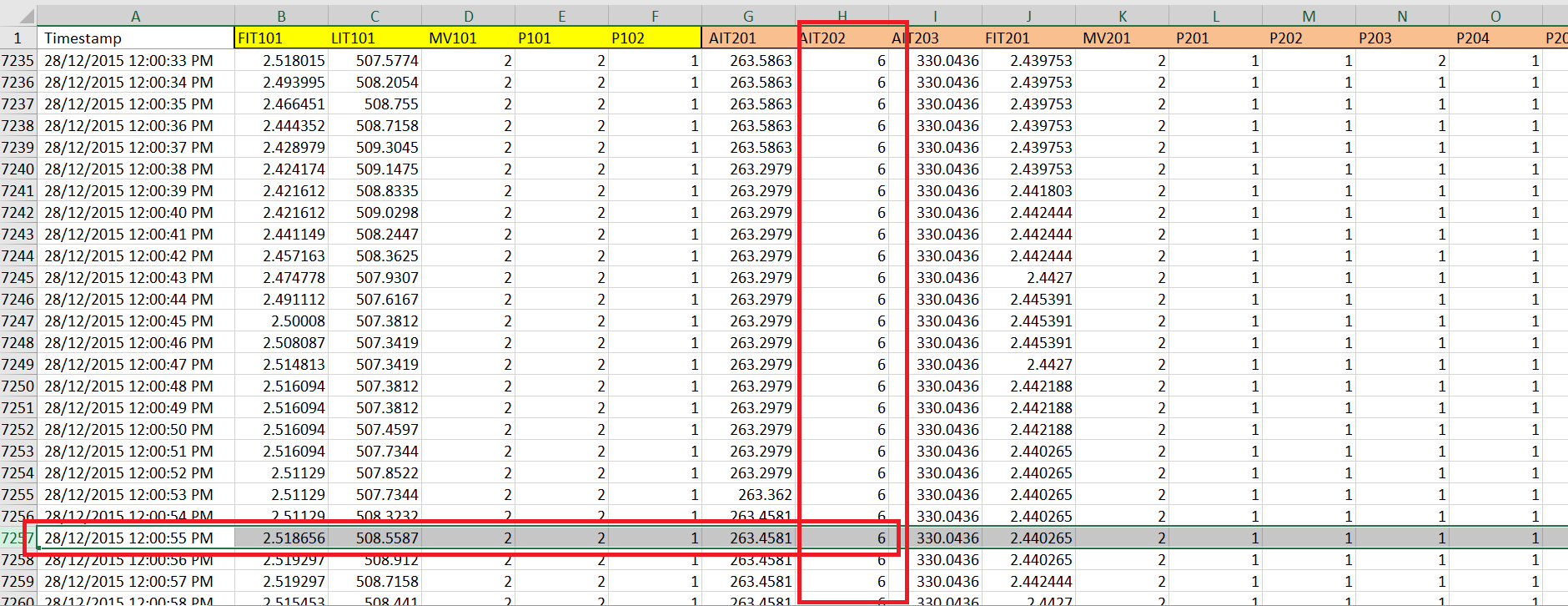This screenshot has width=1568, height=606.
Task: Click the FIT101 header cell
Action: pyautogui.click(x=281, y=38)
